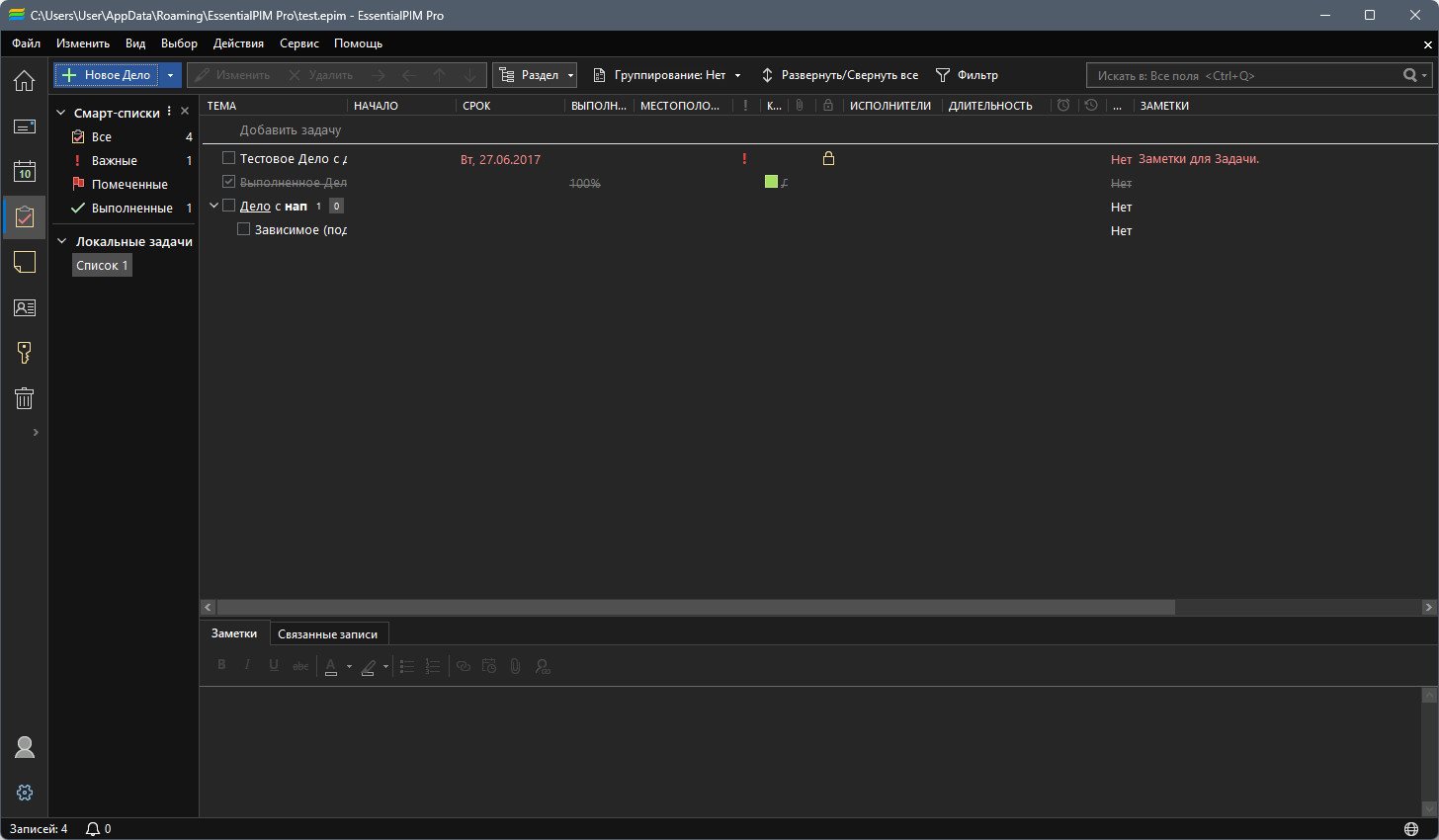Image resolution: width=1439 pixels, height=840 pixels.
Task: Open the Новое Дело dropdown arrow
Action: click(x=170, y=75)
